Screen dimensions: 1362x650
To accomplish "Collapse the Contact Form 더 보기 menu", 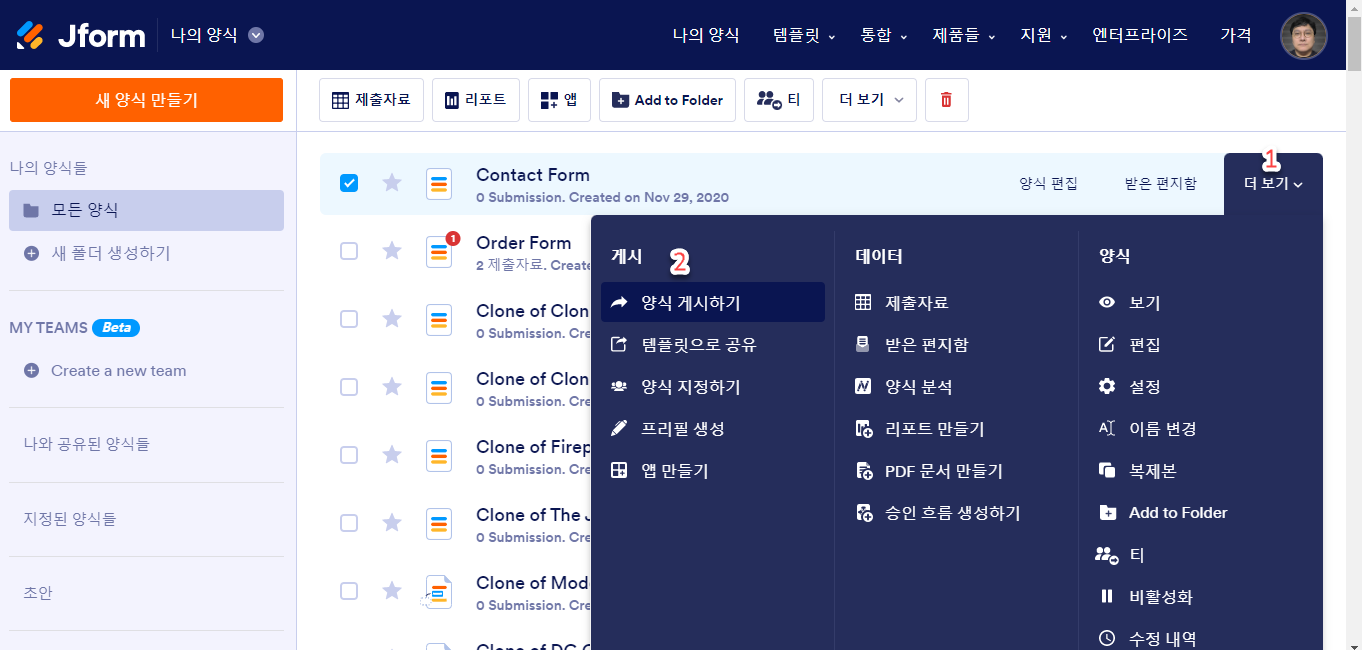I will (1273, 184).
